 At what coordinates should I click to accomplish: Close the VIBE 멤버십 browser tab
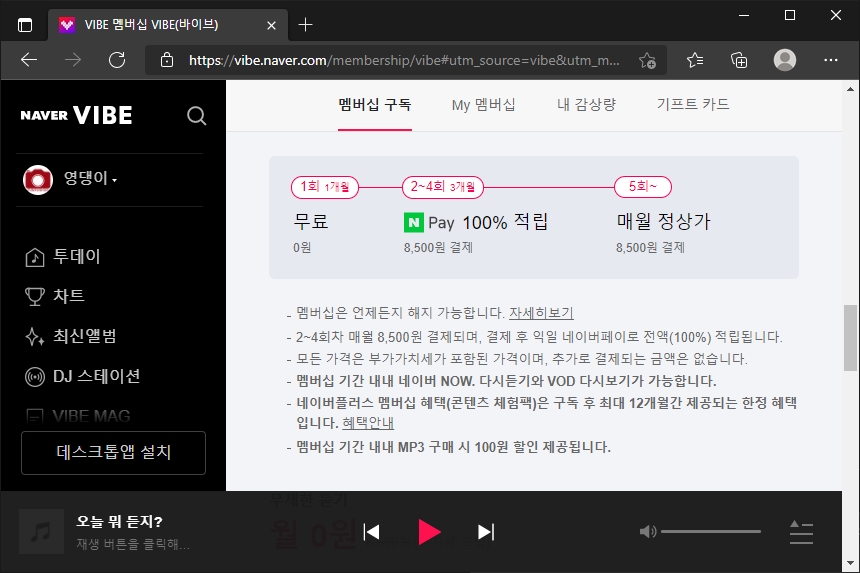coord(271,25)
